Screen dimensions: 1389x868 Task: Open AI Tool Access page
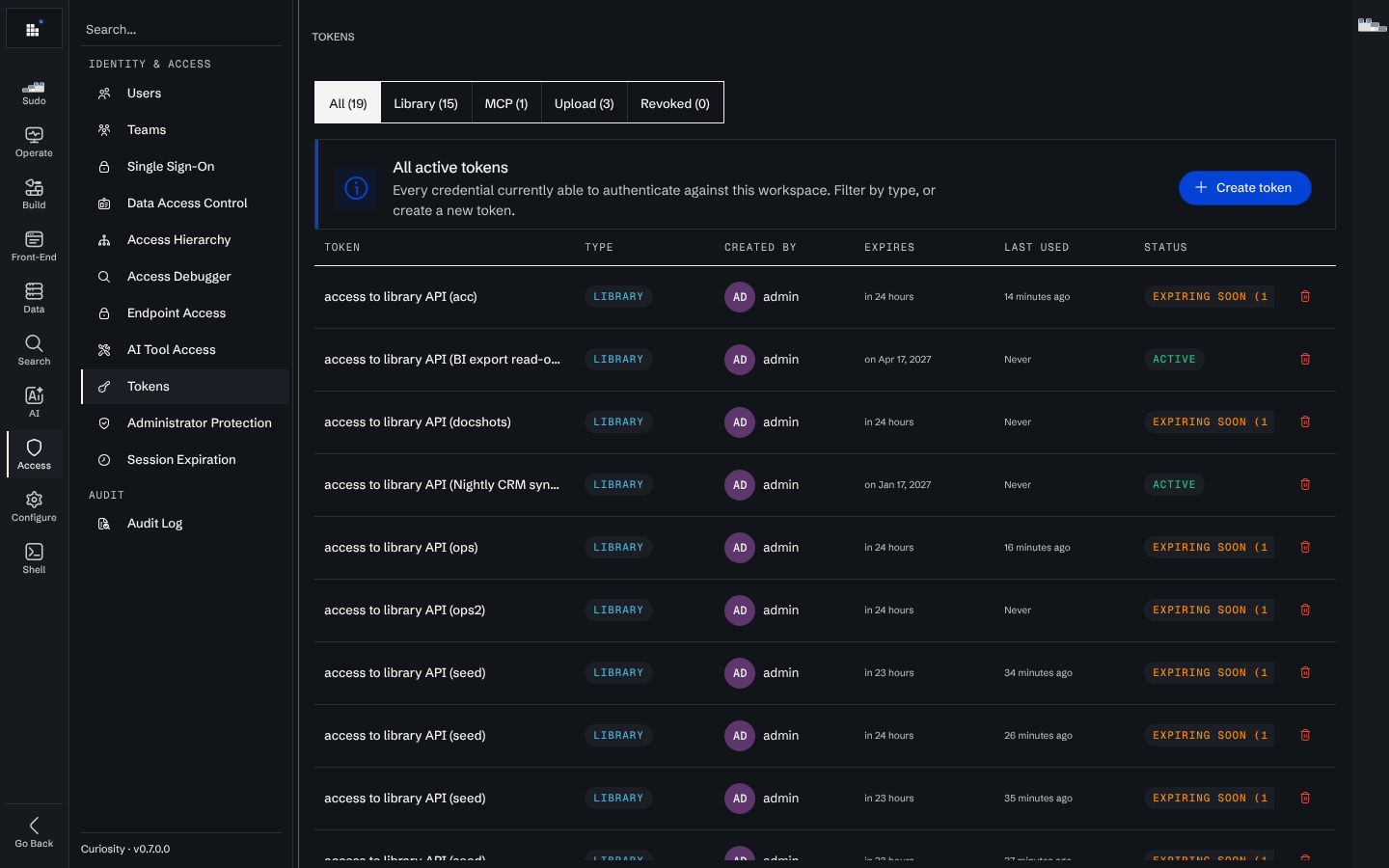coord(185,350)
